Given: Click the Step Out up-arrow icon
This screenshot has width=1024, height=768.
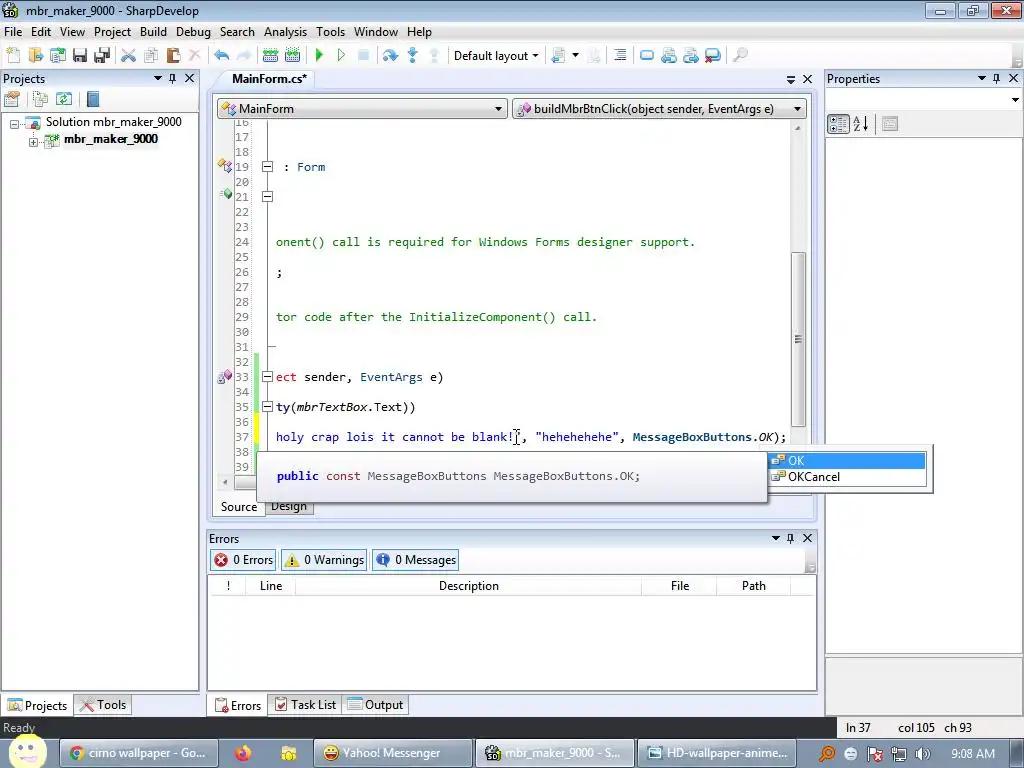Looking at the screenshot, I should [434, 56].
